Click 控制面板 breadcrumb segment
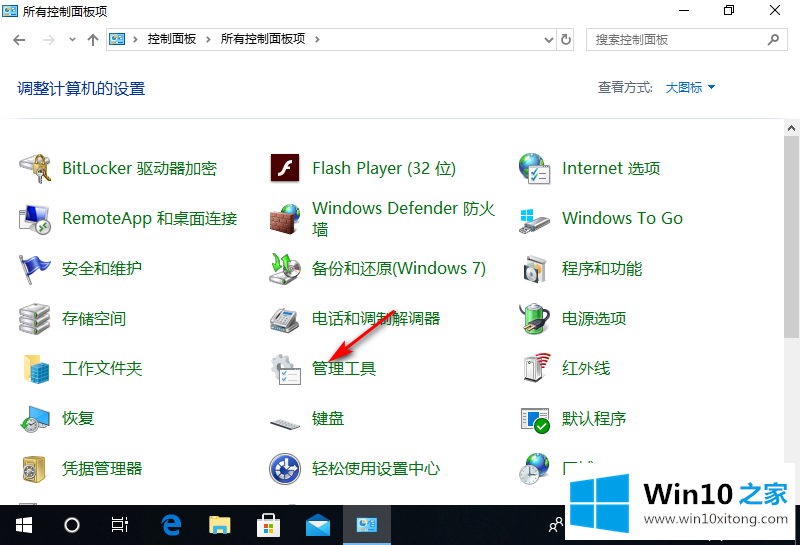 [x=172, y=39]
